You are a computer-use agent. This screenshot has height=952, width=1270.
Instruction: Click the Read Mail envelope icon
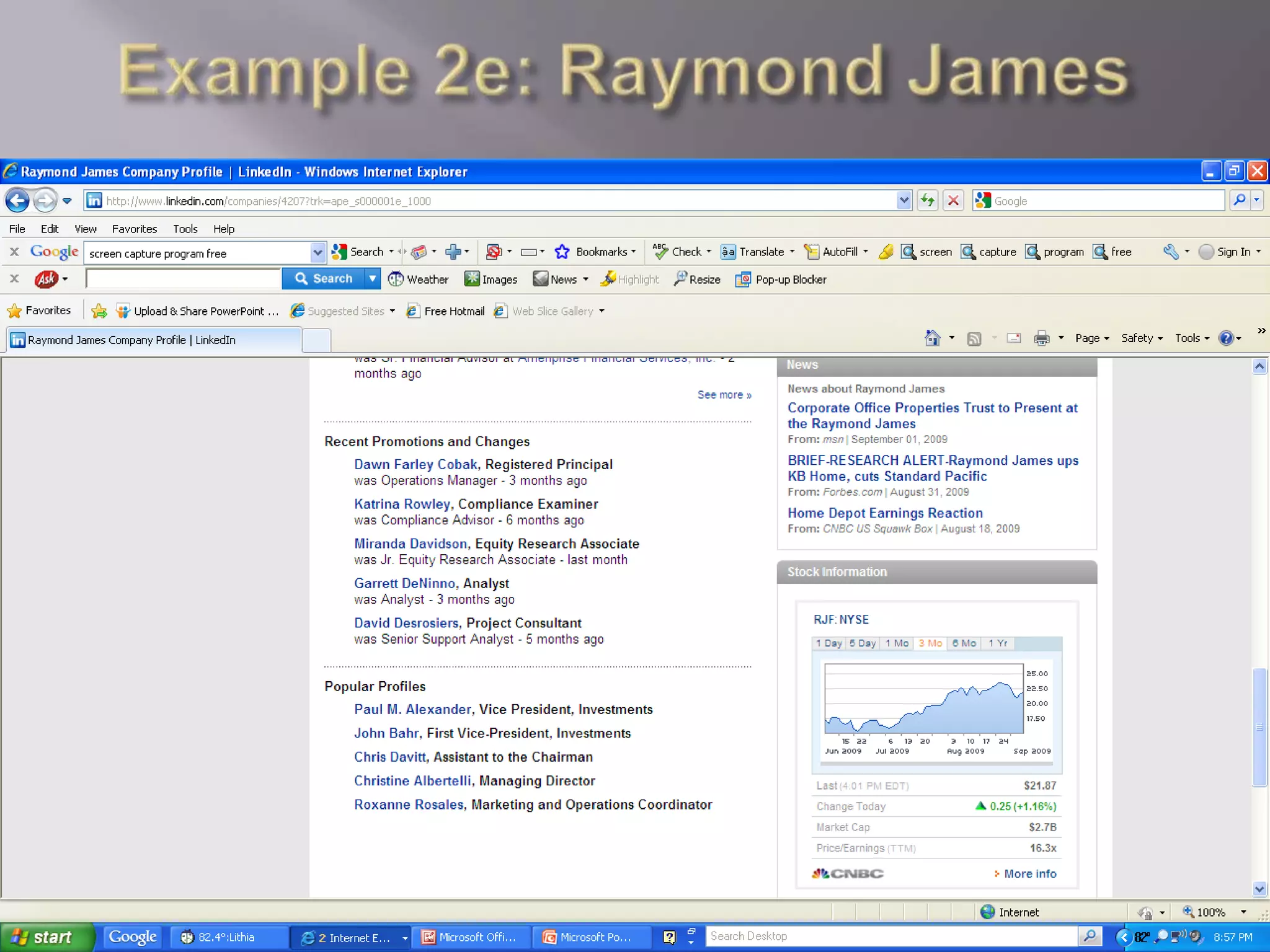tap(1014, 338)
